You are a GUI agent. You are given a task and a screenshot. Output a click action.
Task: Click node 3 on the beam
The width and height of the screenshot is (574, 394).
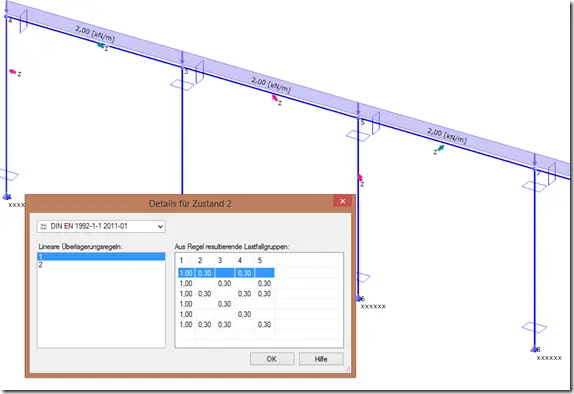tap(182, 67)
